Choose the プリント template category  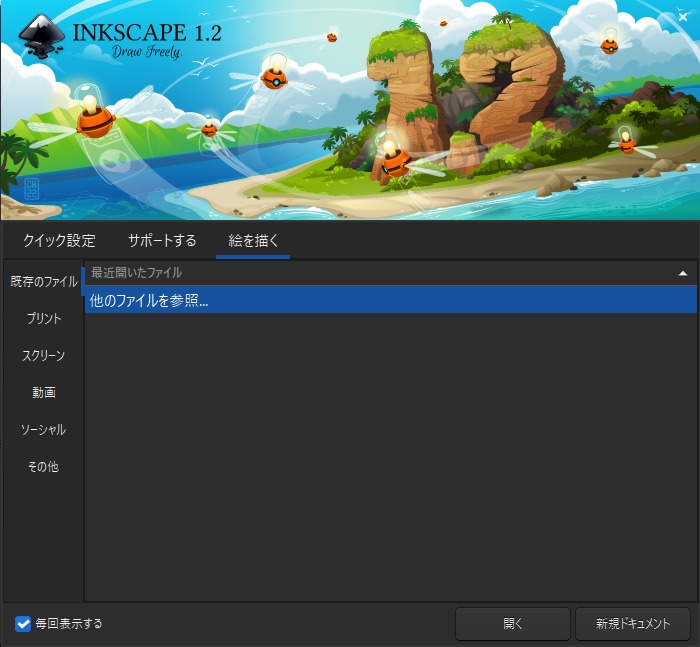[x=44, y=318]
